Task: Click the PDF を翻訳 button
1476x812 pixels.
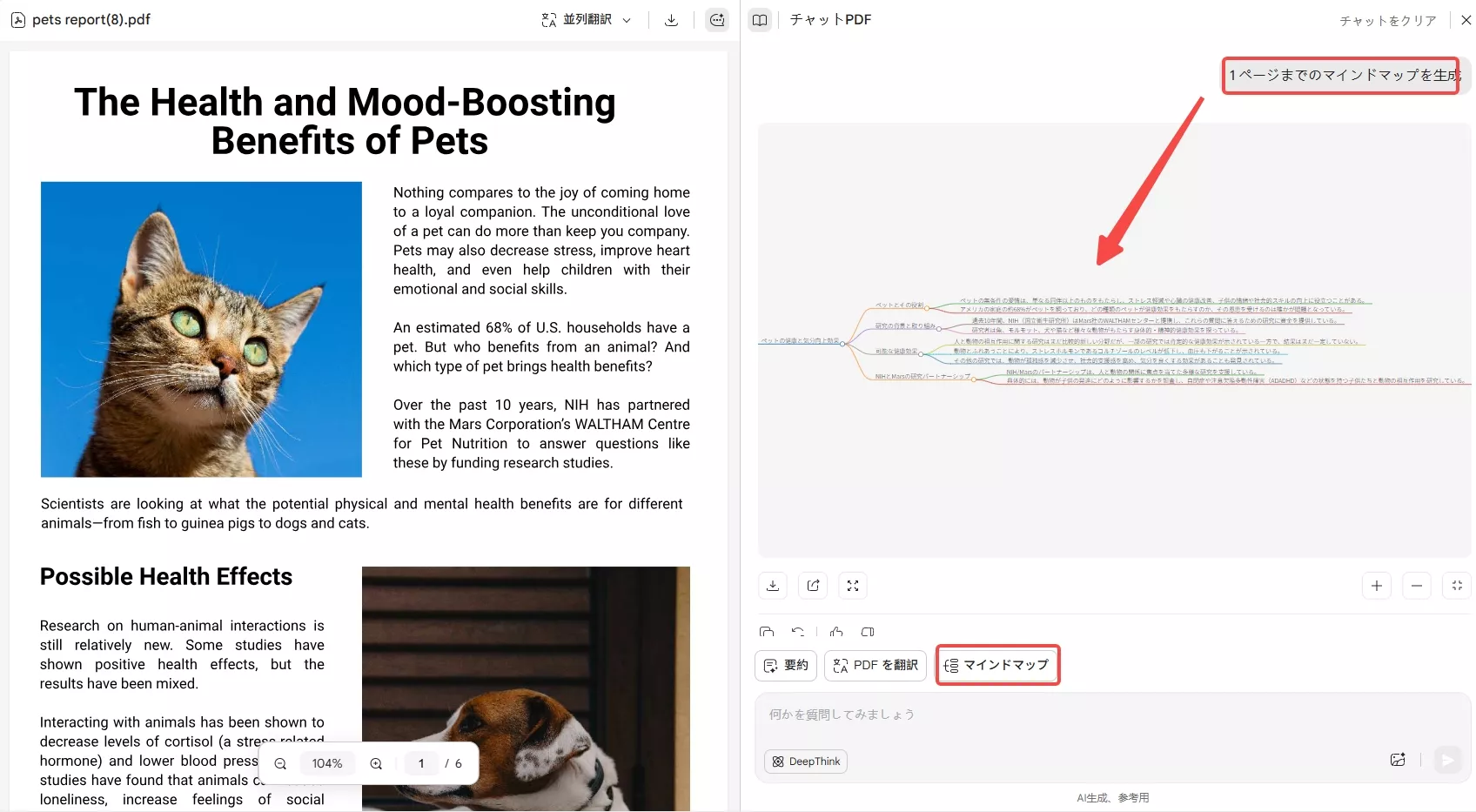Action: (876, 665)
